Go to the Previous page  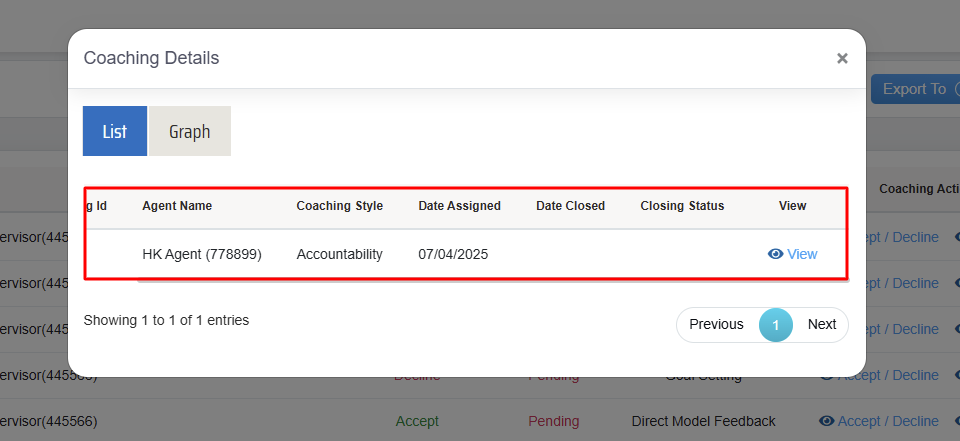click(716, 324)
